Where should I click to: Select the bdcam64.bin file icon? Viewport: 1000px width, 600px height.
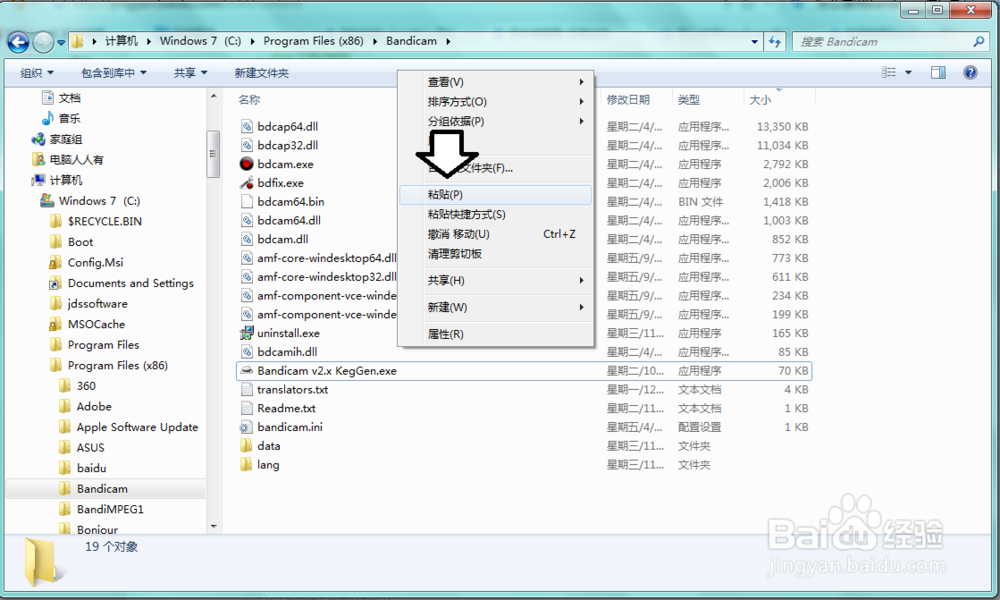[247, 201]
